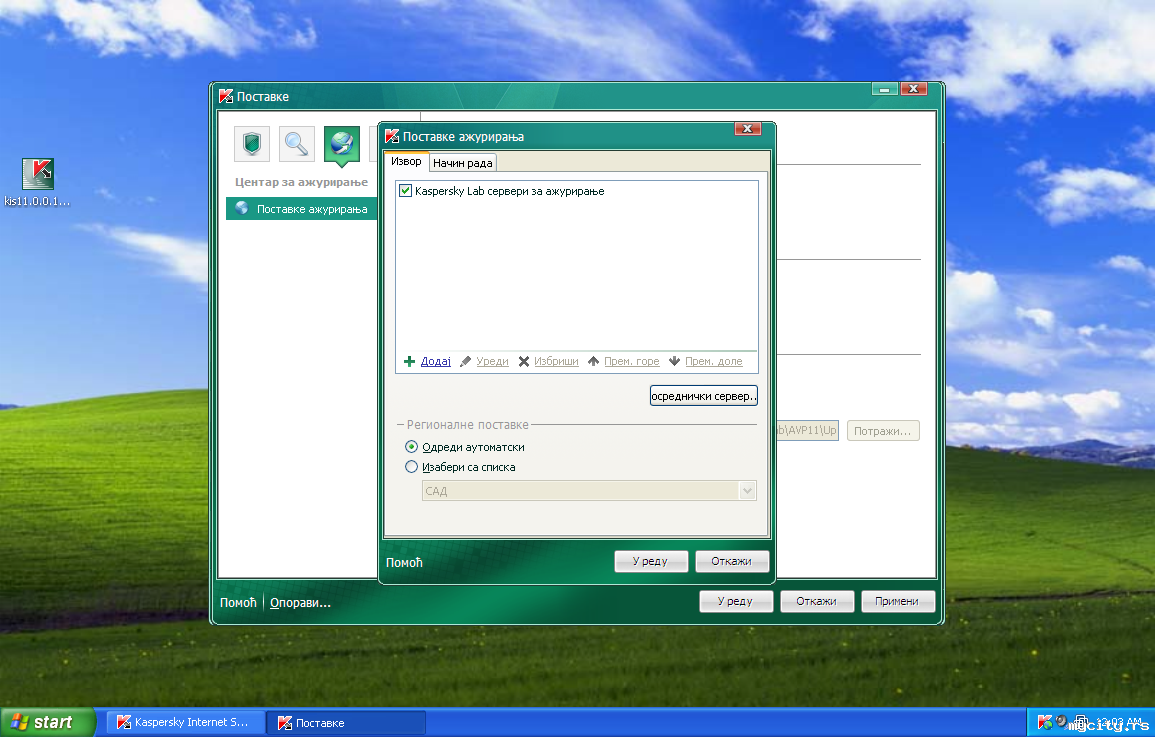Click the X Избриши icon

524,362
